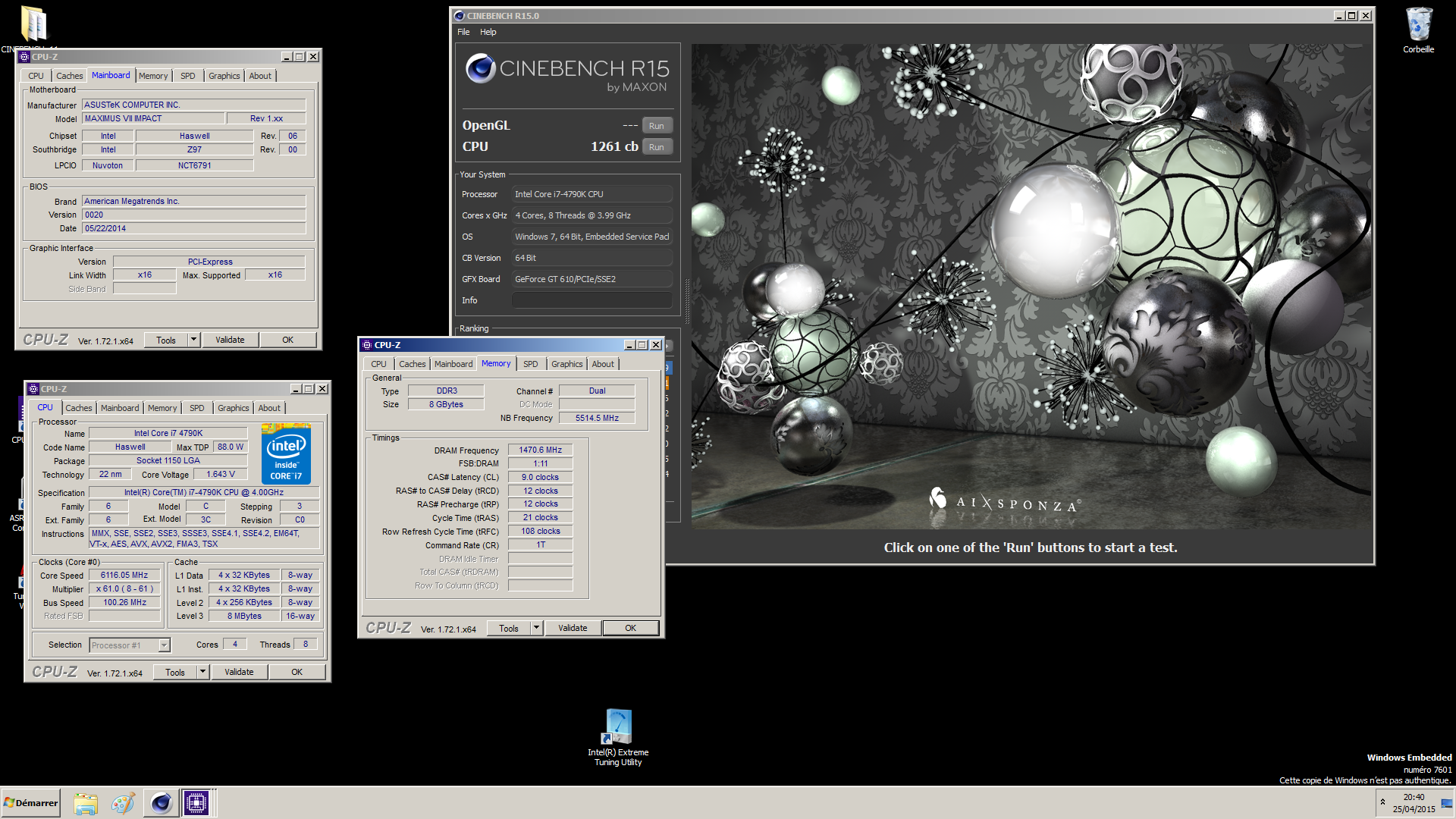Click the Windows Explorer taskbar icon

pos(86,803)
